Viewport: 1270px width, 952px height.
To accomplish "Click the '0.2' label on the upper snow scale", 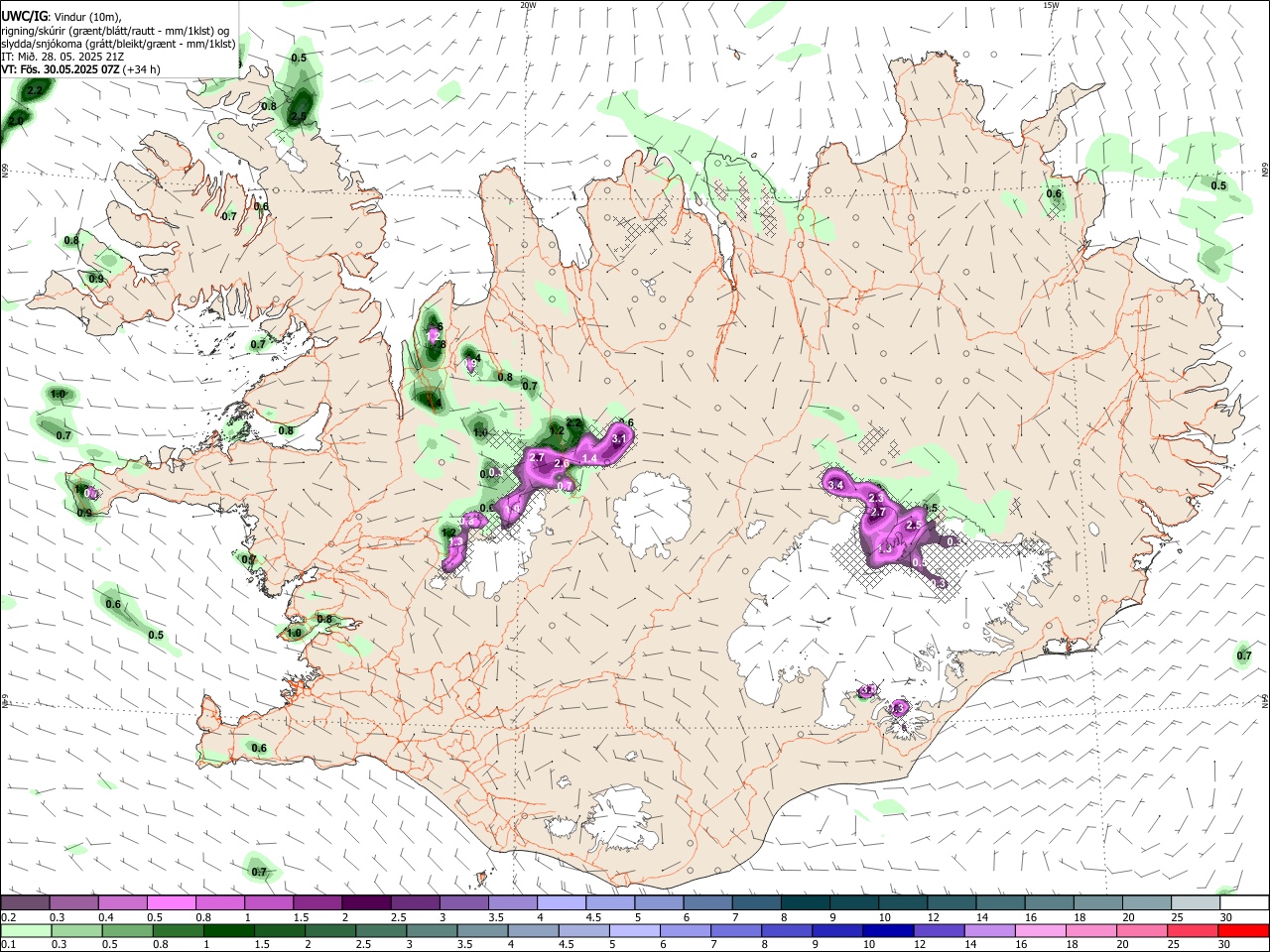I will pyautogui.click(x=8, y=916).
